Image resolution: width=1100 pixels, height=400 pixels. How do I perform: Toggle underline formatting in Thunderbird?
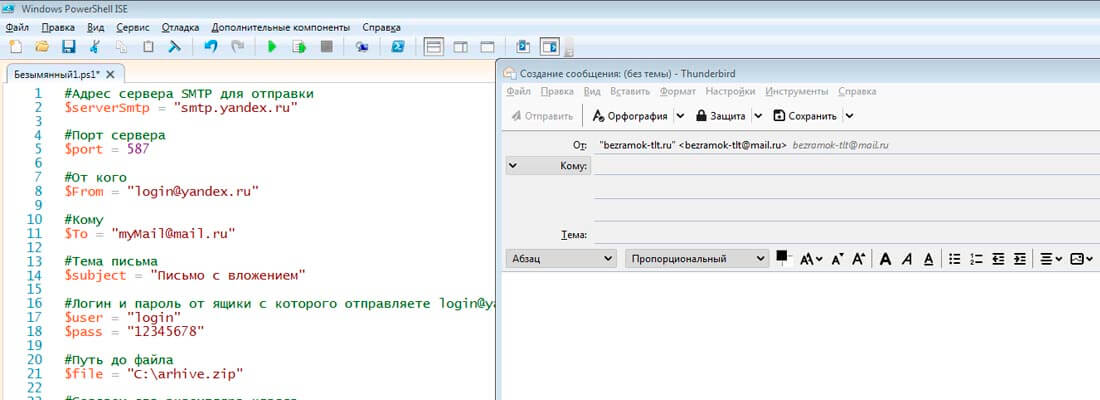click(x=928, y=259)
